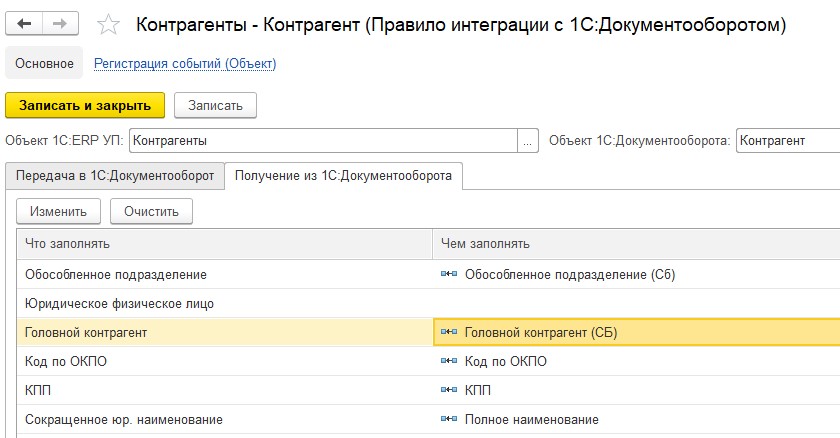Click mapping icon beside Головной контрагент (СБ)
The image size is (840, 438).
click(x=449, y=332)
